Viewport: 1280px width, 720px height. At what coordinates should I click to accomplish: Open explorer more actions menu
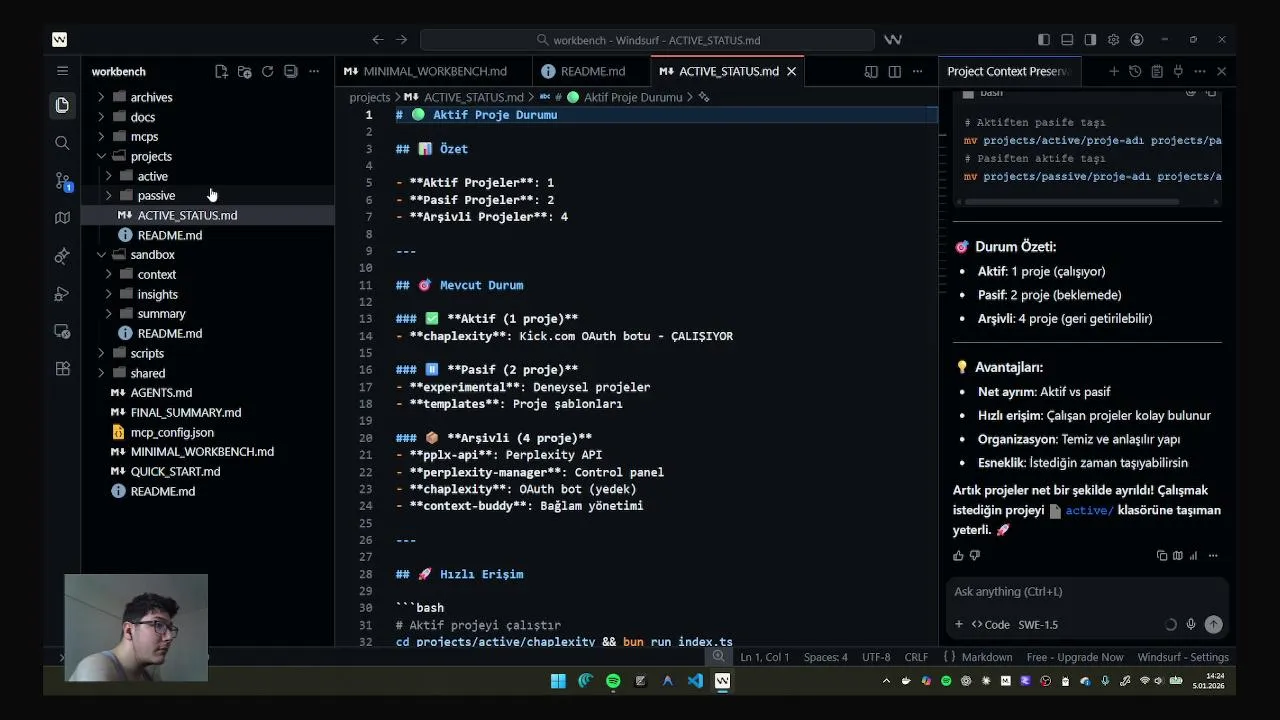pyautogui.click(x=314, y=72)
